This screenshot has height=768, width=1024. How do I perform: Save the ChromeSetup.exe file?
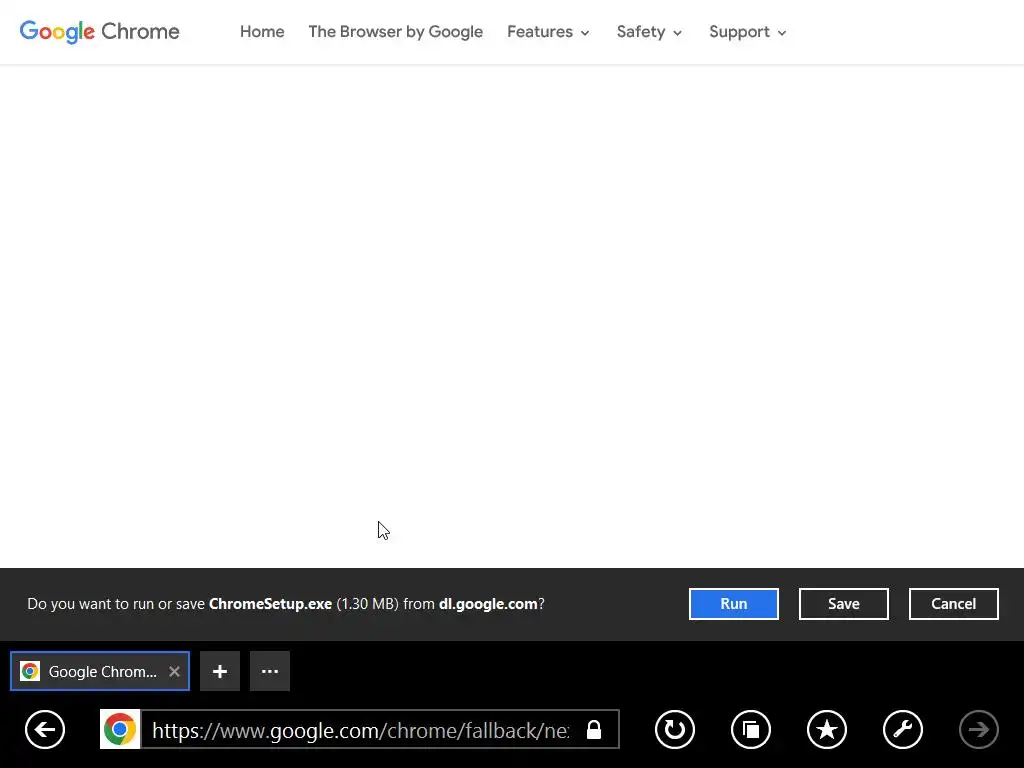[x=843, y=603]
